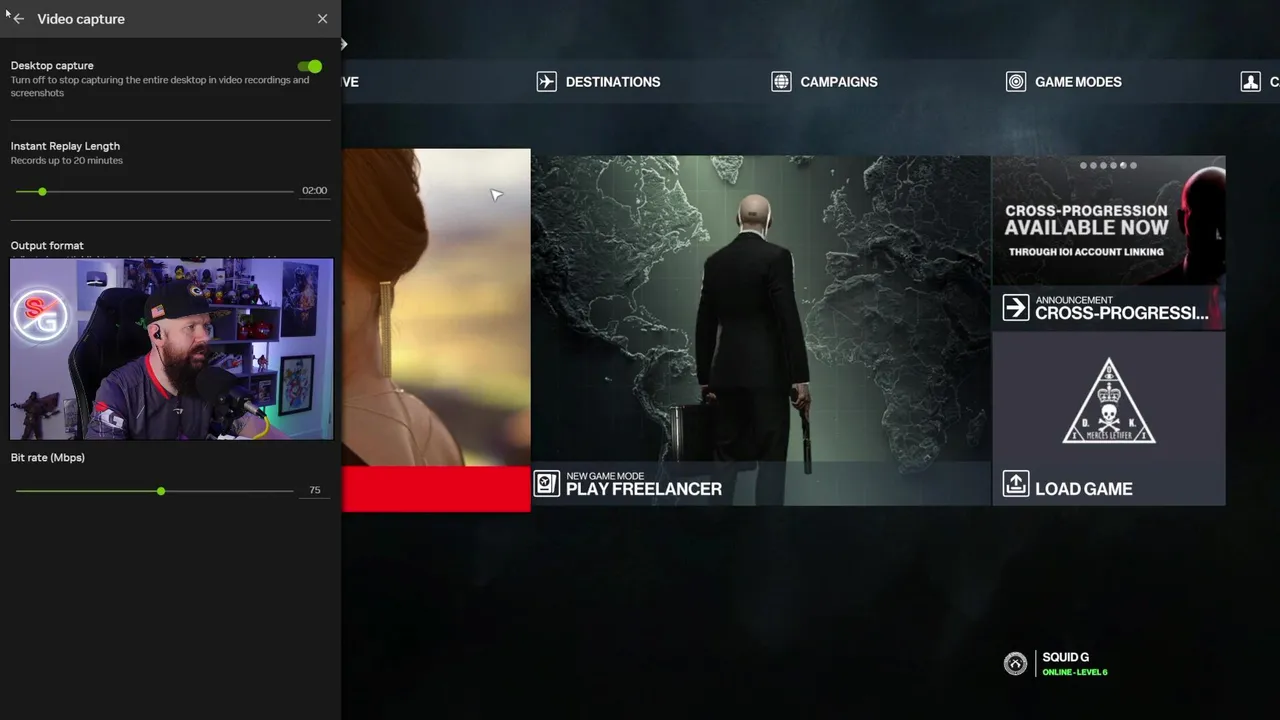Select the Load Game tile
Viewport: 1280px width, 720px height.
click(x=1108, y=419)
